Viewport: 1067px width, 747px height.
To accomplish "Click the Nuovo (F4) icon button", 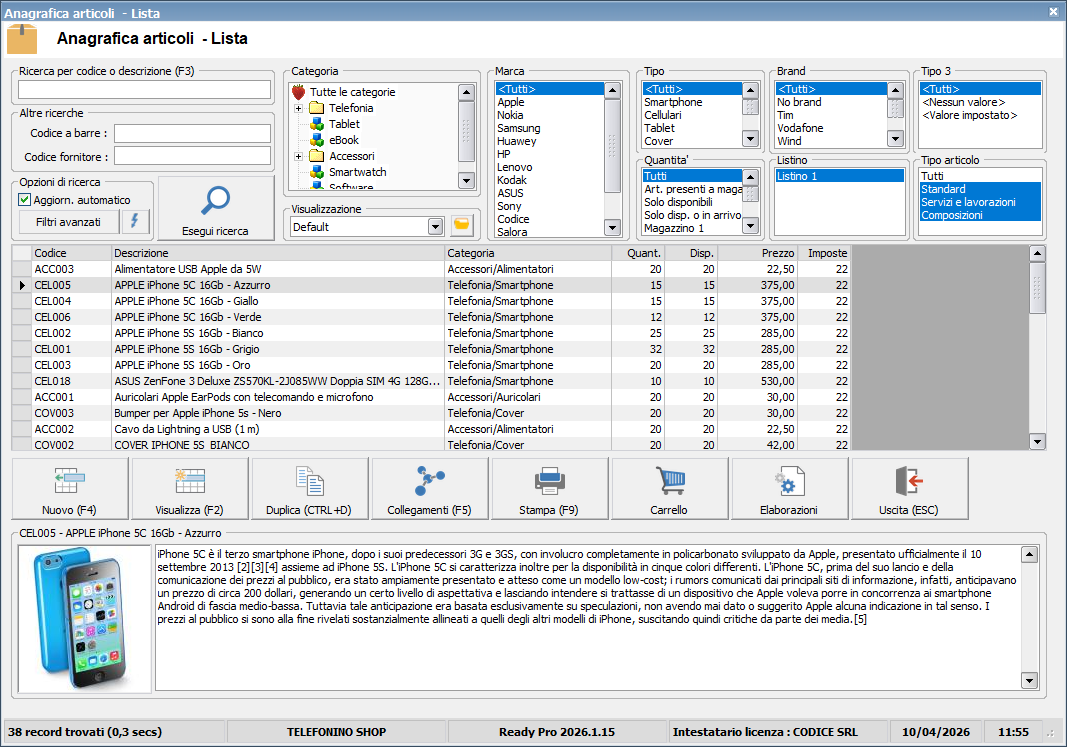I will (x=70, y=488).
